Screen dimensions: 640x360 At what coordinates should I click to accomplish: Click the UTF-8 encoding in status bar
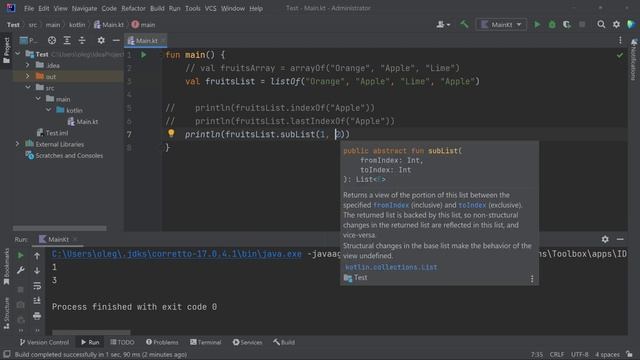point(580,354)
